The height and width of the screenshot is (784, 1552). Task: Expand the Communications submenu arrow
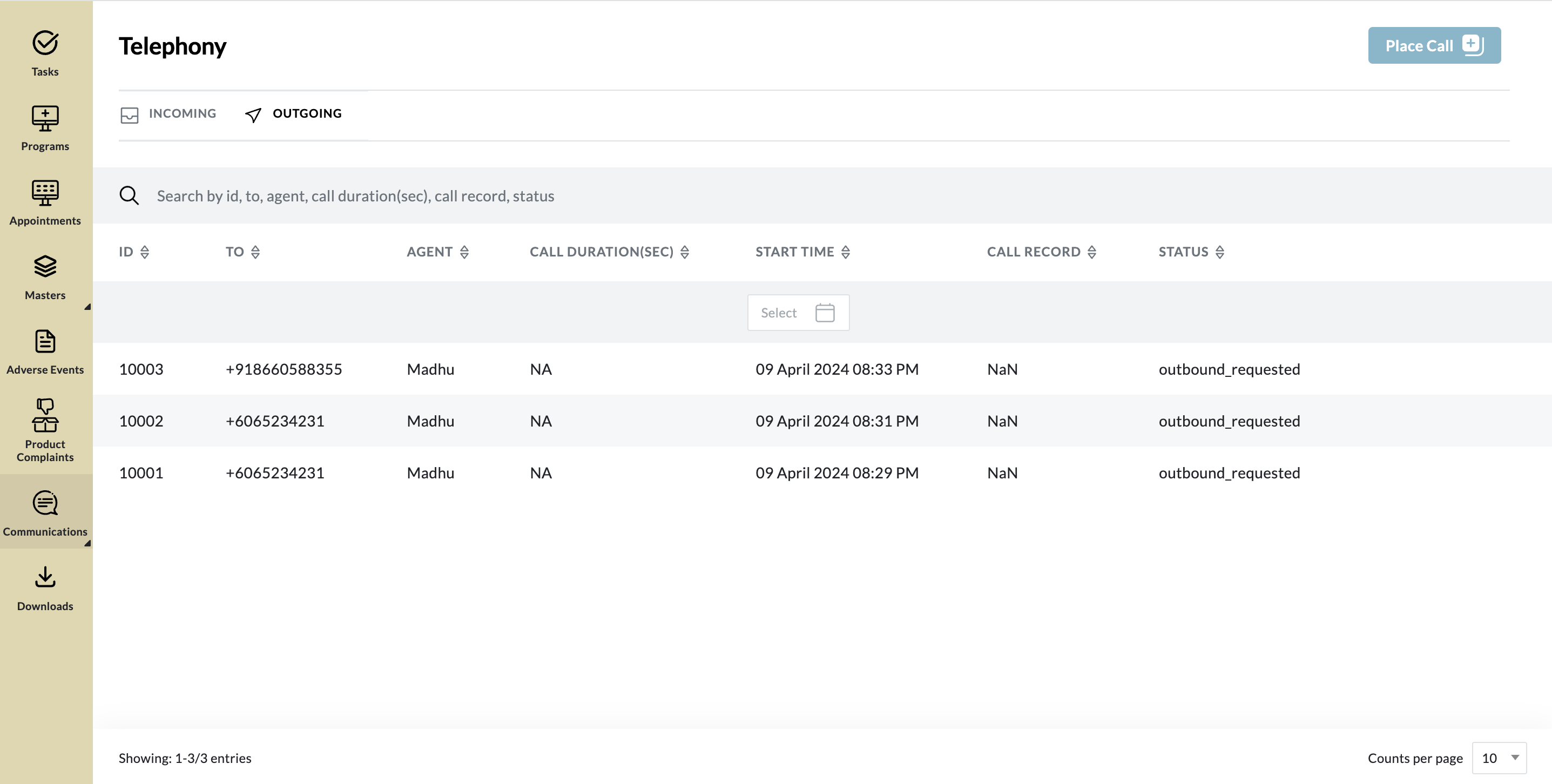point(87,543)
